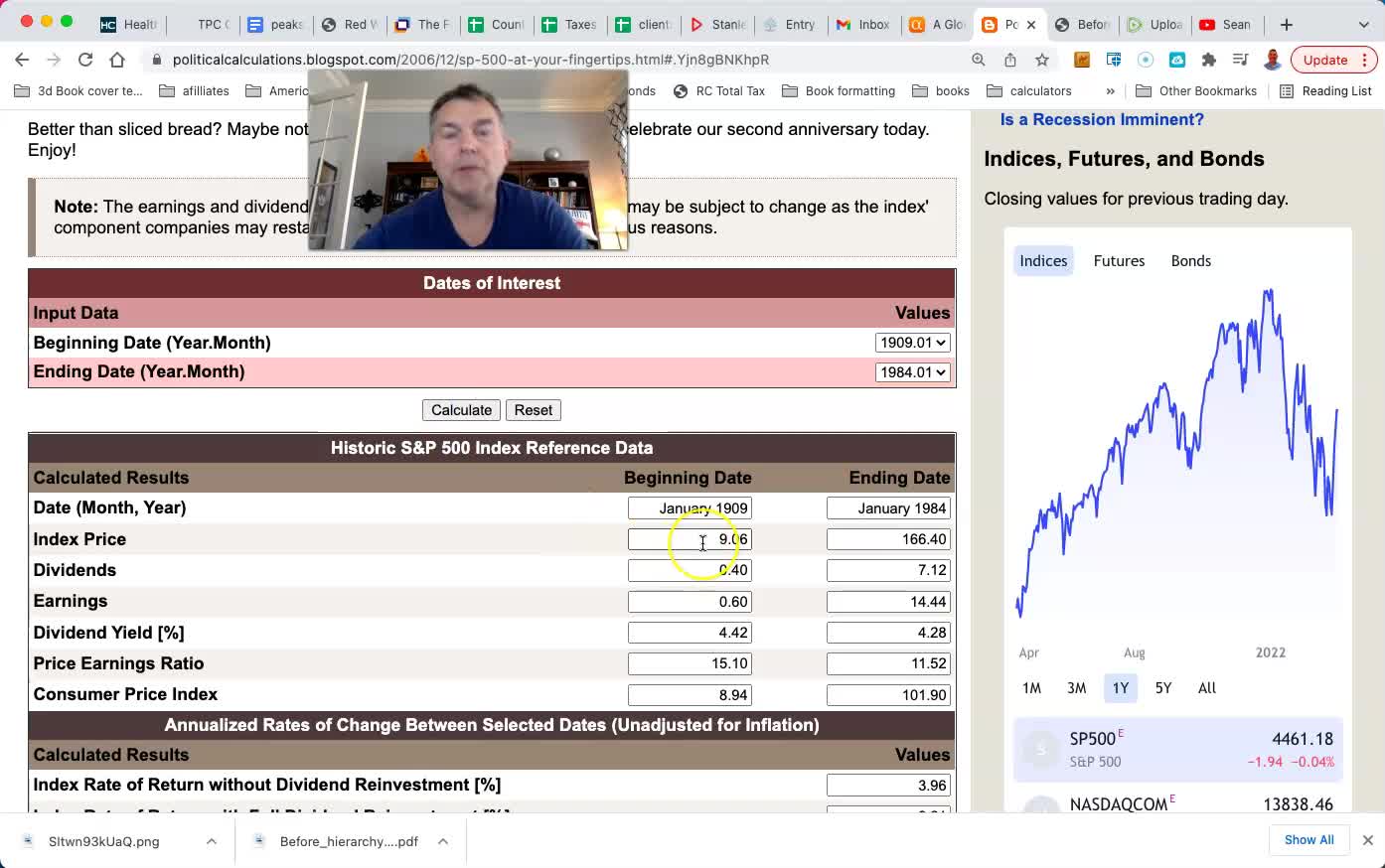Share this page via the share icon
The width and height of the screenshot is (1385, 868).
[1010, 60]
